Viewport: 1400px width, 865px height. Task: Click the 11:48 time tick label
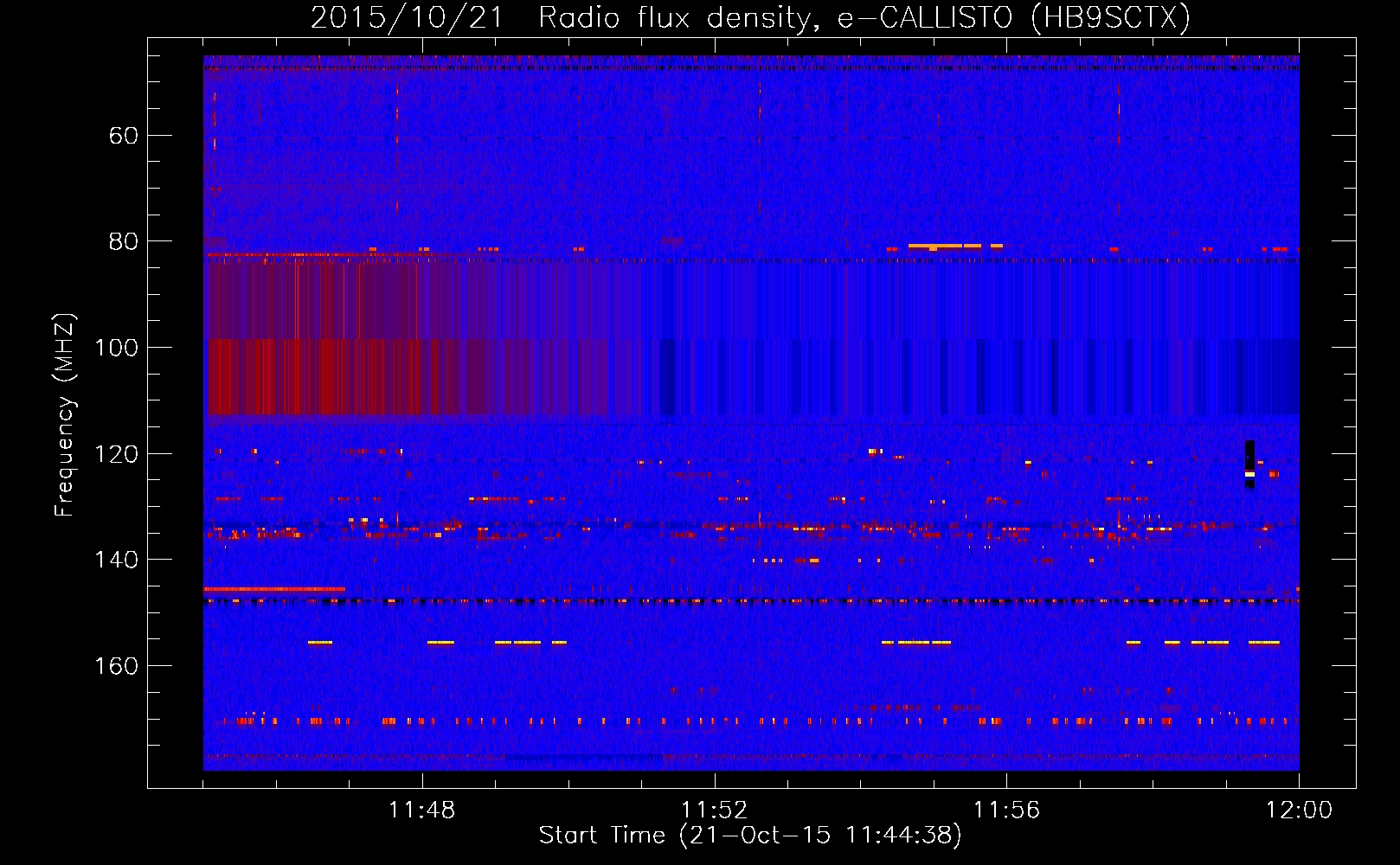[422, 811]
